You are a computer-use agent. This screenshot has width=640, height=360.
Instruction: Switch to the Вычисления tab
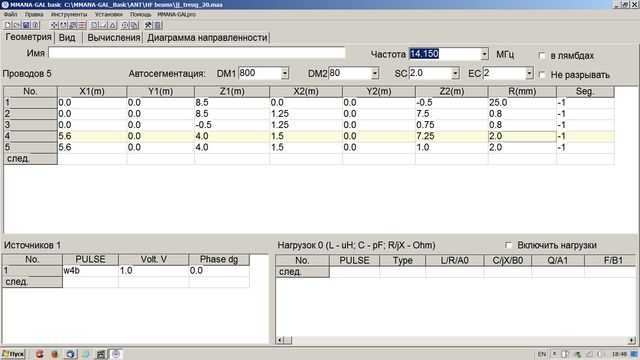coord(113,38)
